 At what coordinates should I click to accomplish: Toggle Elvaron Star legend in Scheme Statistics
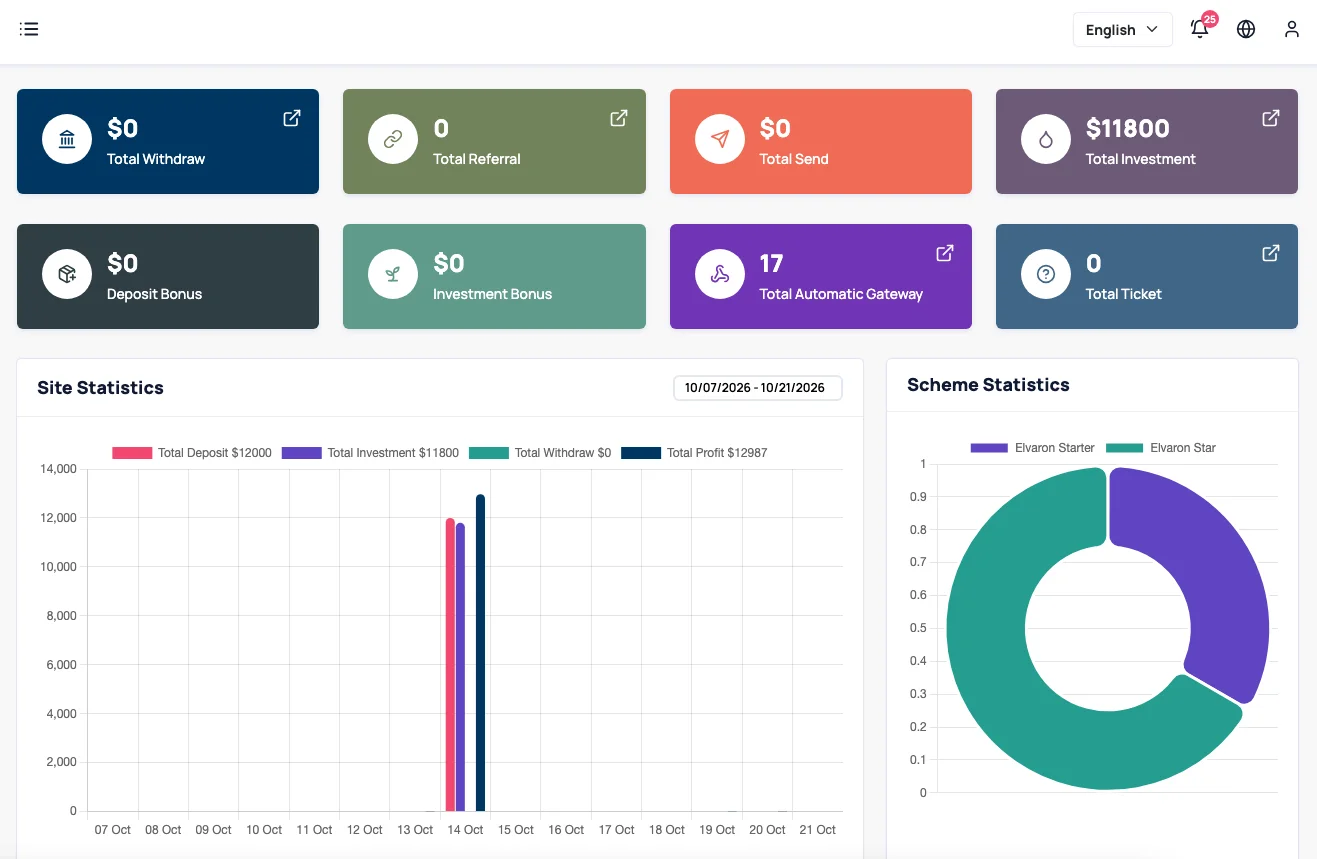tap(1161, 448)
